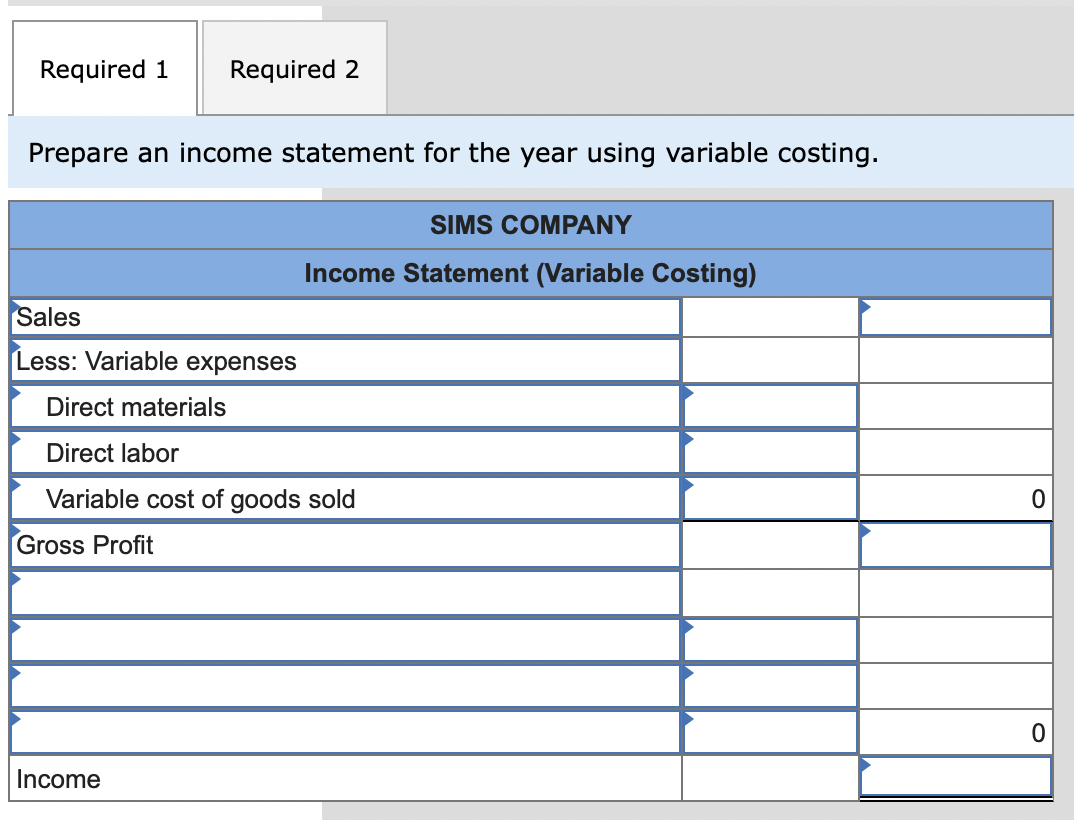Click the Sales amount input field
The width and height of the screenshot is (1074, 820).
point(956,317)
